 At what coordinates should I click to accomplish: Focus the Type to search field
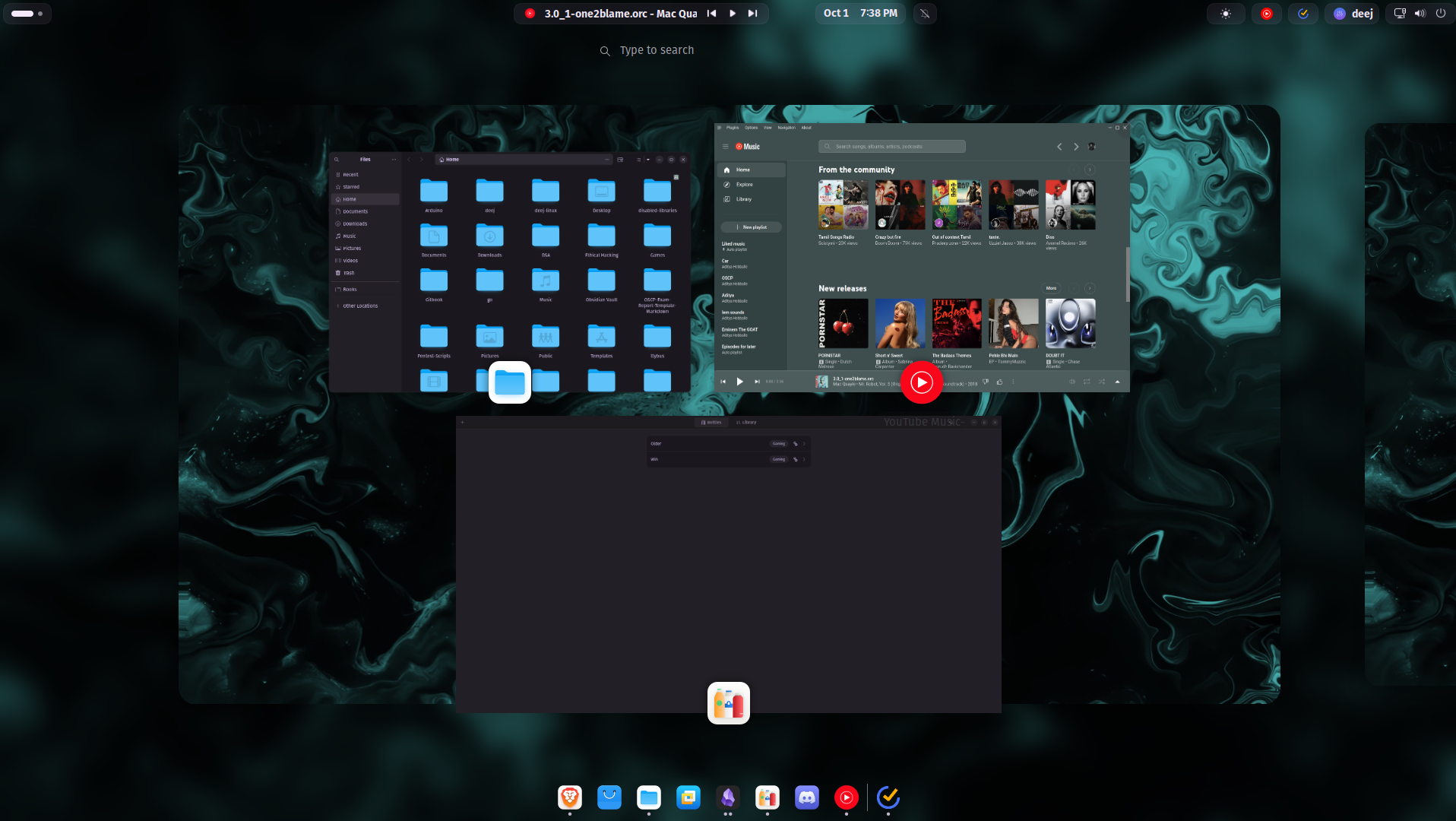657,50
